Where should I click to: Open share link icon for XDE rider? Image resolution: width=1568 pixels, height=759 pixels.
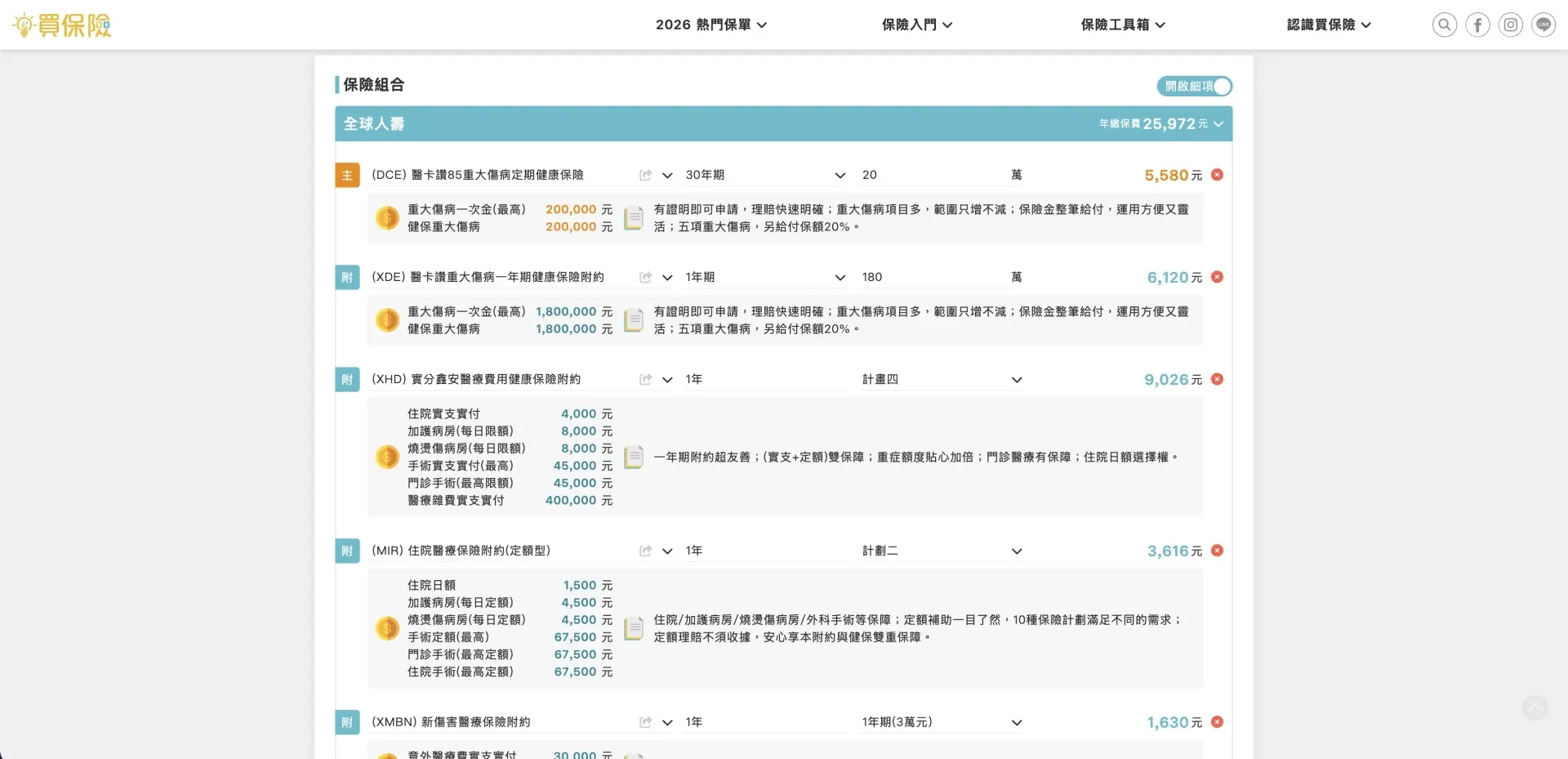pos(645,277)
